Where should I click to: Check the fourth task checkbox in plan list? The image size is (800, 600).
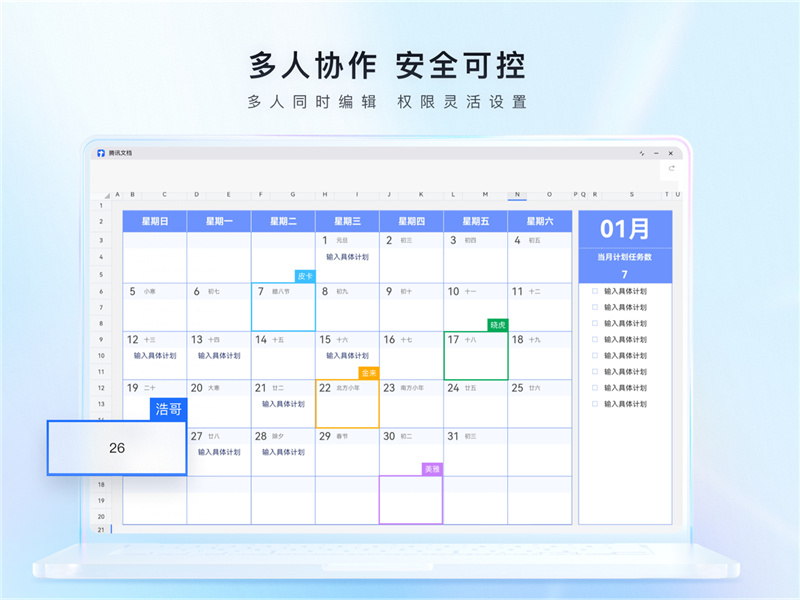(x=595, y=340)
